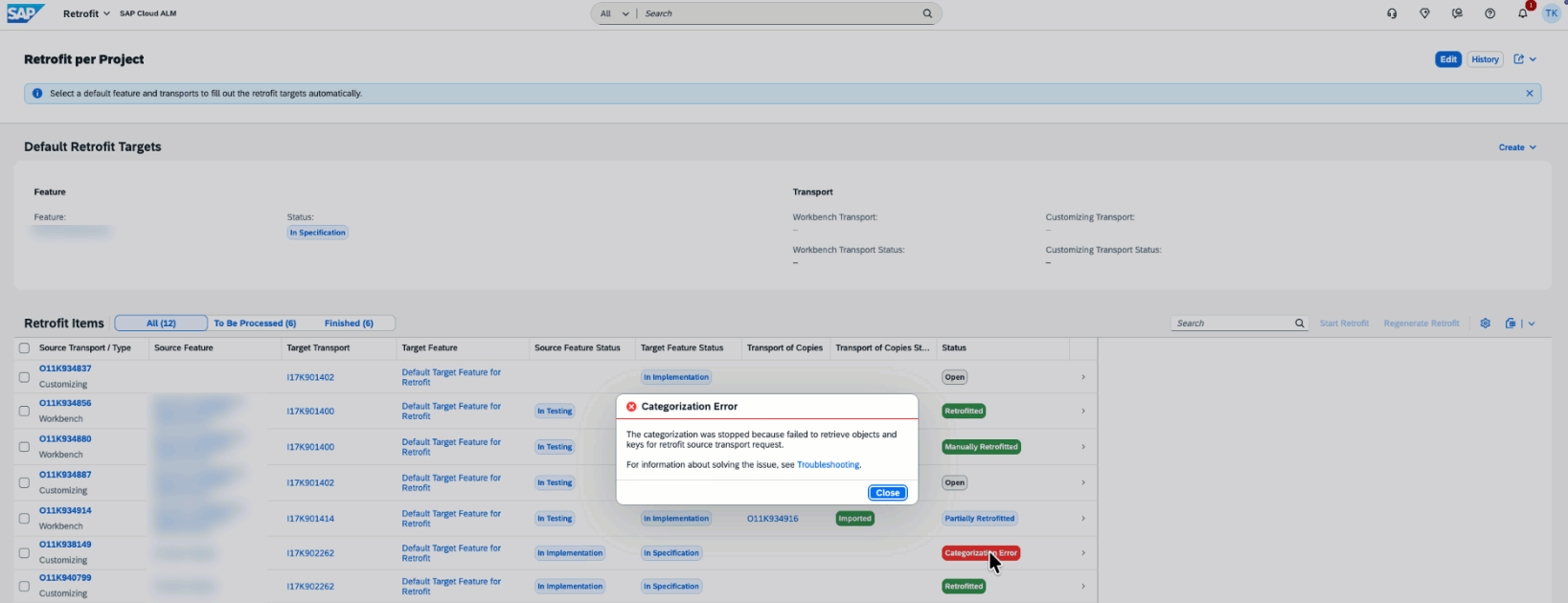Open details arrow for row O11K934914

pos(1083,519)
